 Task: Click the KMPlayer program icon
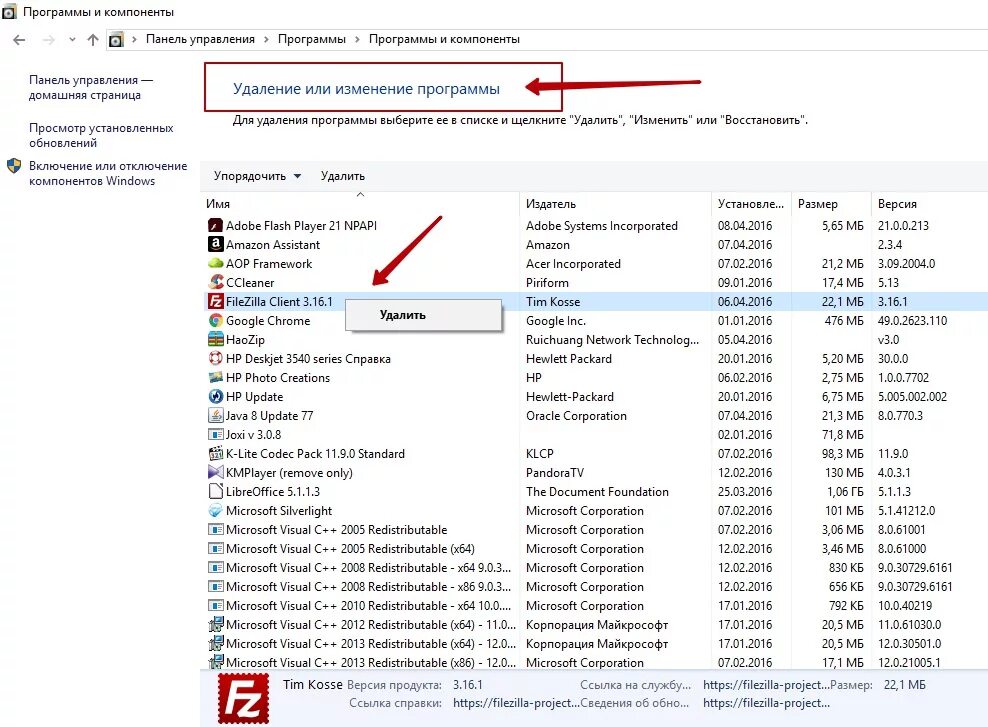pos(215,472)
